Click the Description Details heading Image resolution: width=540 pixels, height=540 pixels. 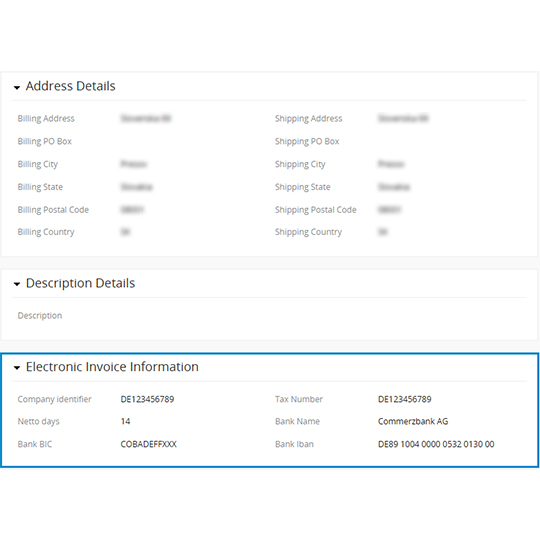click(81, 283)
